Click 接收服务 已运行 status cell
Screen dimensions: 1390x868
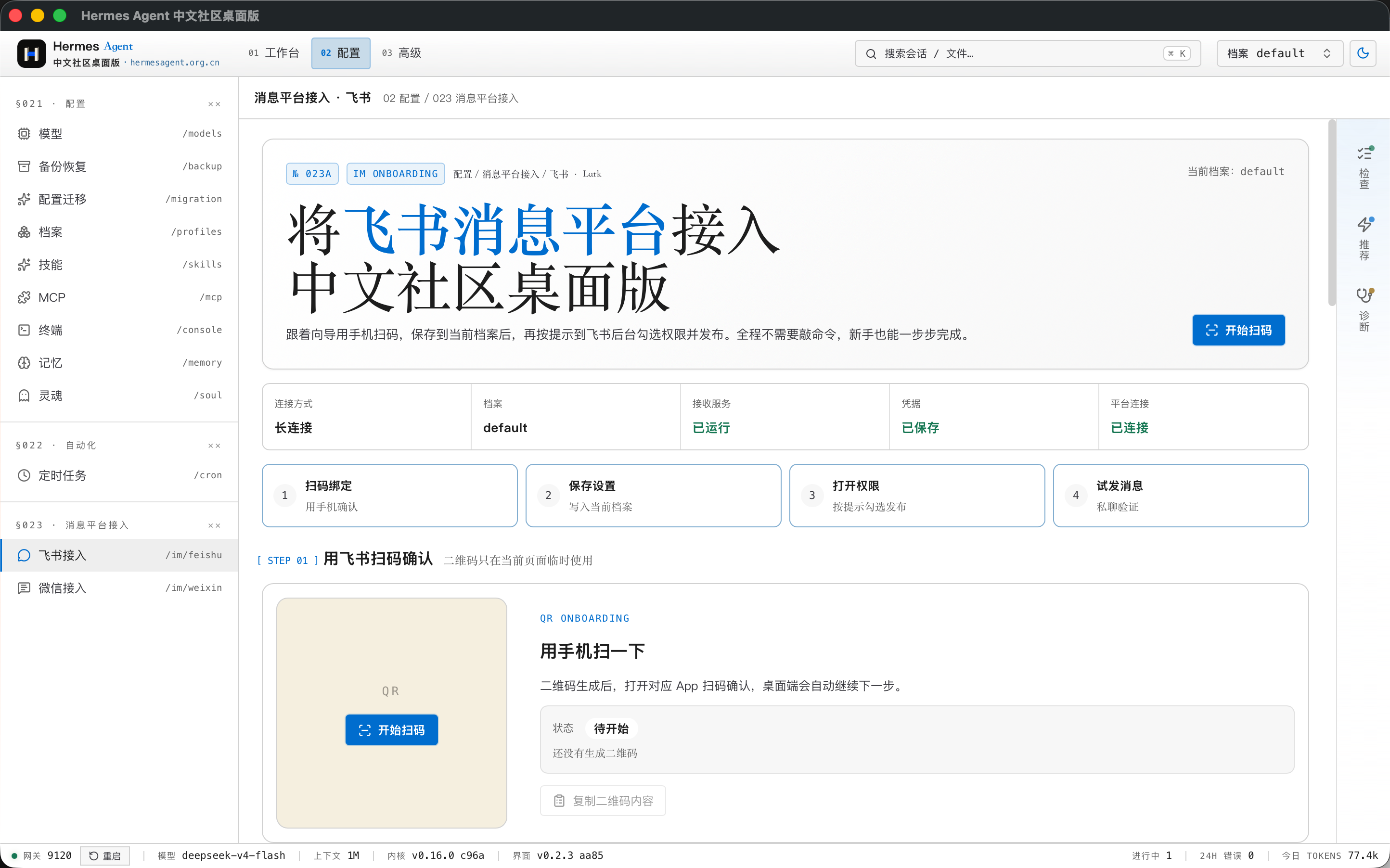[x=785, y=417]
